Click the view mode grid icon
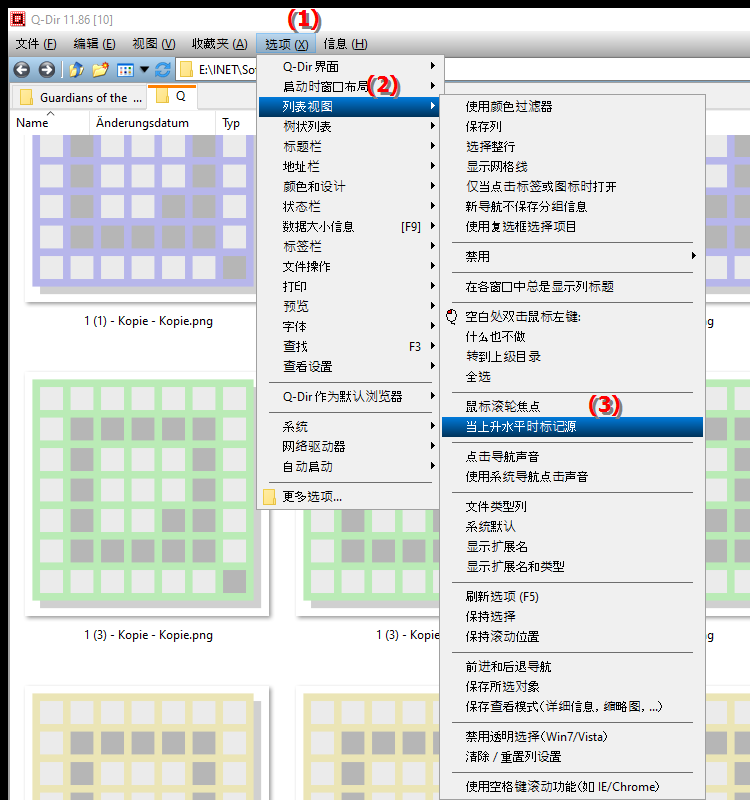 pyautogui.click(x=125, y=70)
